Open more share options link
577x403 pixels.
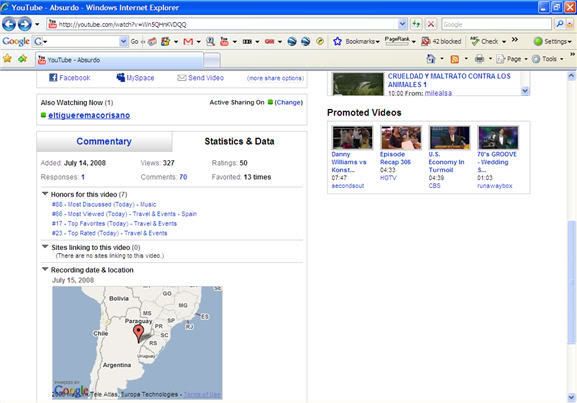click(275, 78)
